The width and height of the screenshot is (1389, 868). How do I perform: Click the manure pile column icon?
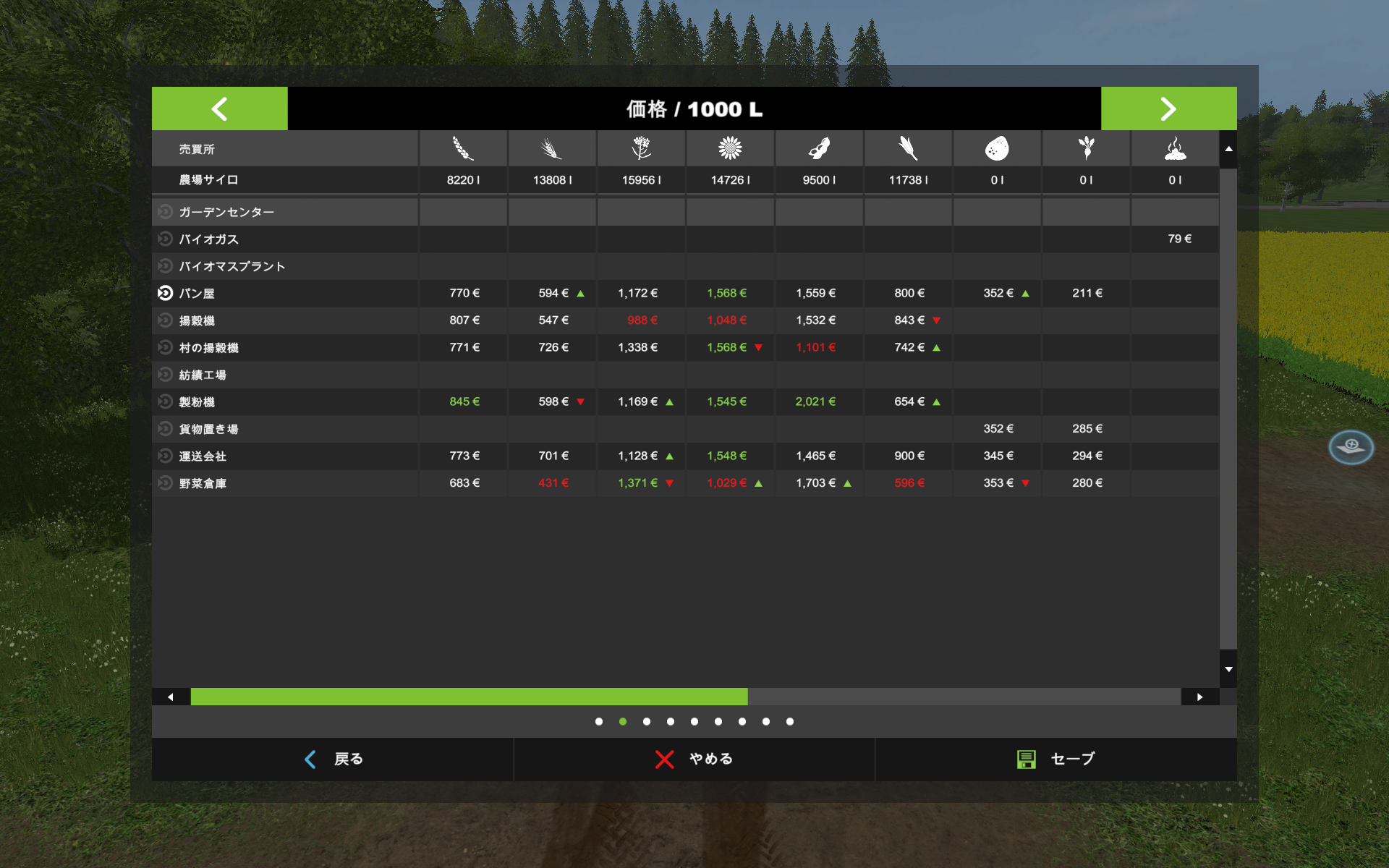click(1175, 148)
